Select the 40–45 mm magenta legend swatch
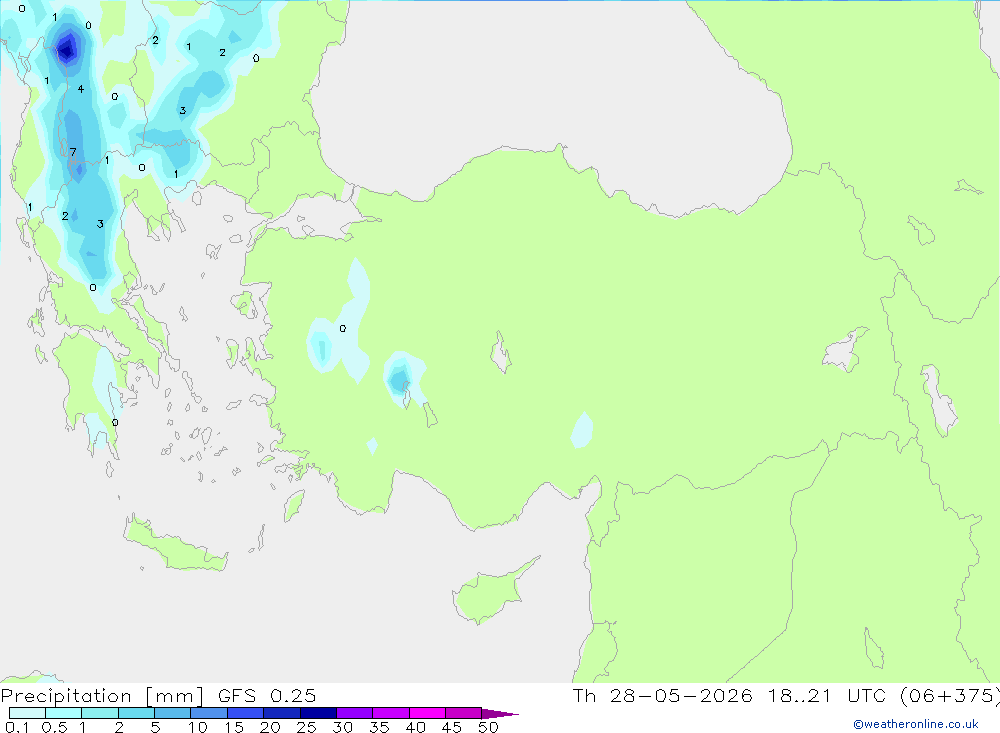This screenshot has height=733, width=1000. coord(427,713)
